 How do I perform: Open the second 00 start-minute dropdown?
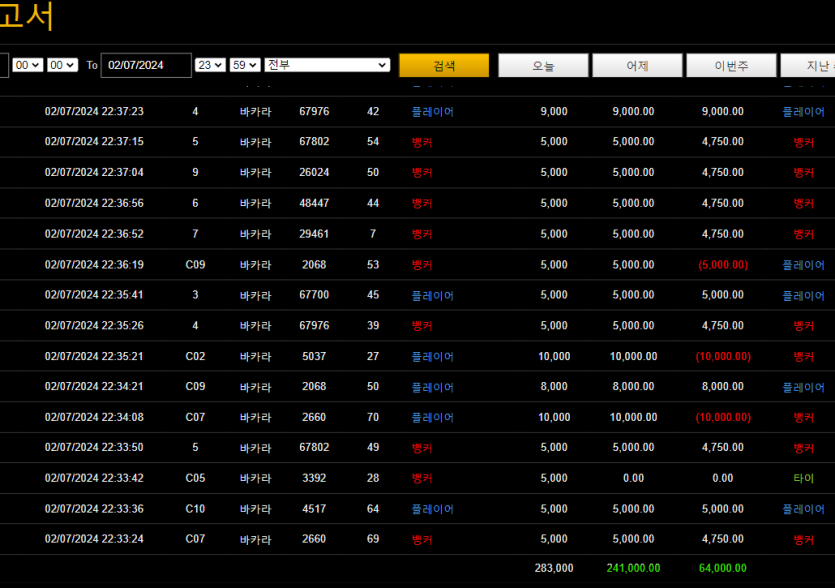(x=62, y=65)
